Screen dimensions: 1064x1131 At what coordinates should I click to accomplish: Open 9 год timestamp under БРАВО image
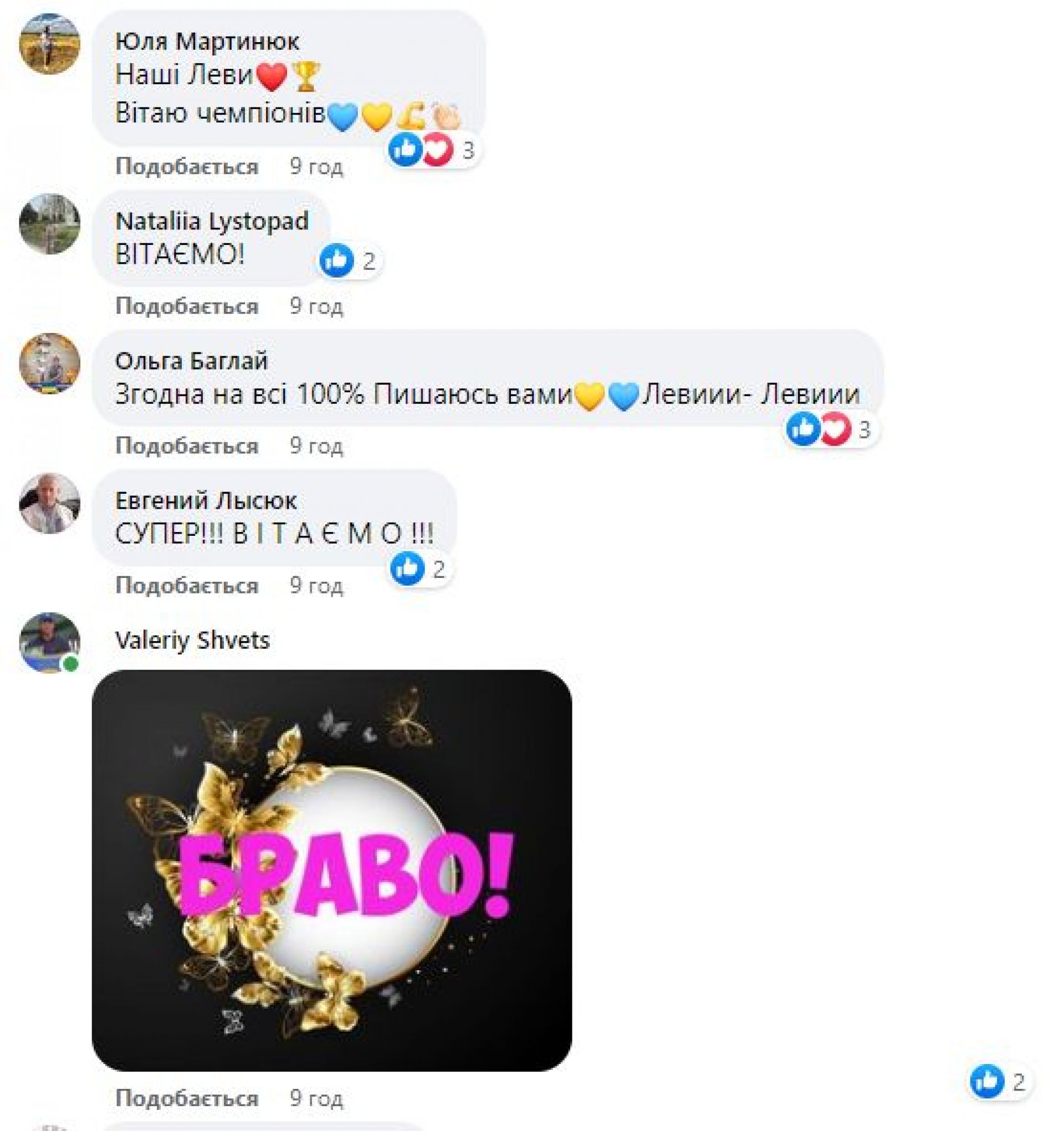point(316,1097)
